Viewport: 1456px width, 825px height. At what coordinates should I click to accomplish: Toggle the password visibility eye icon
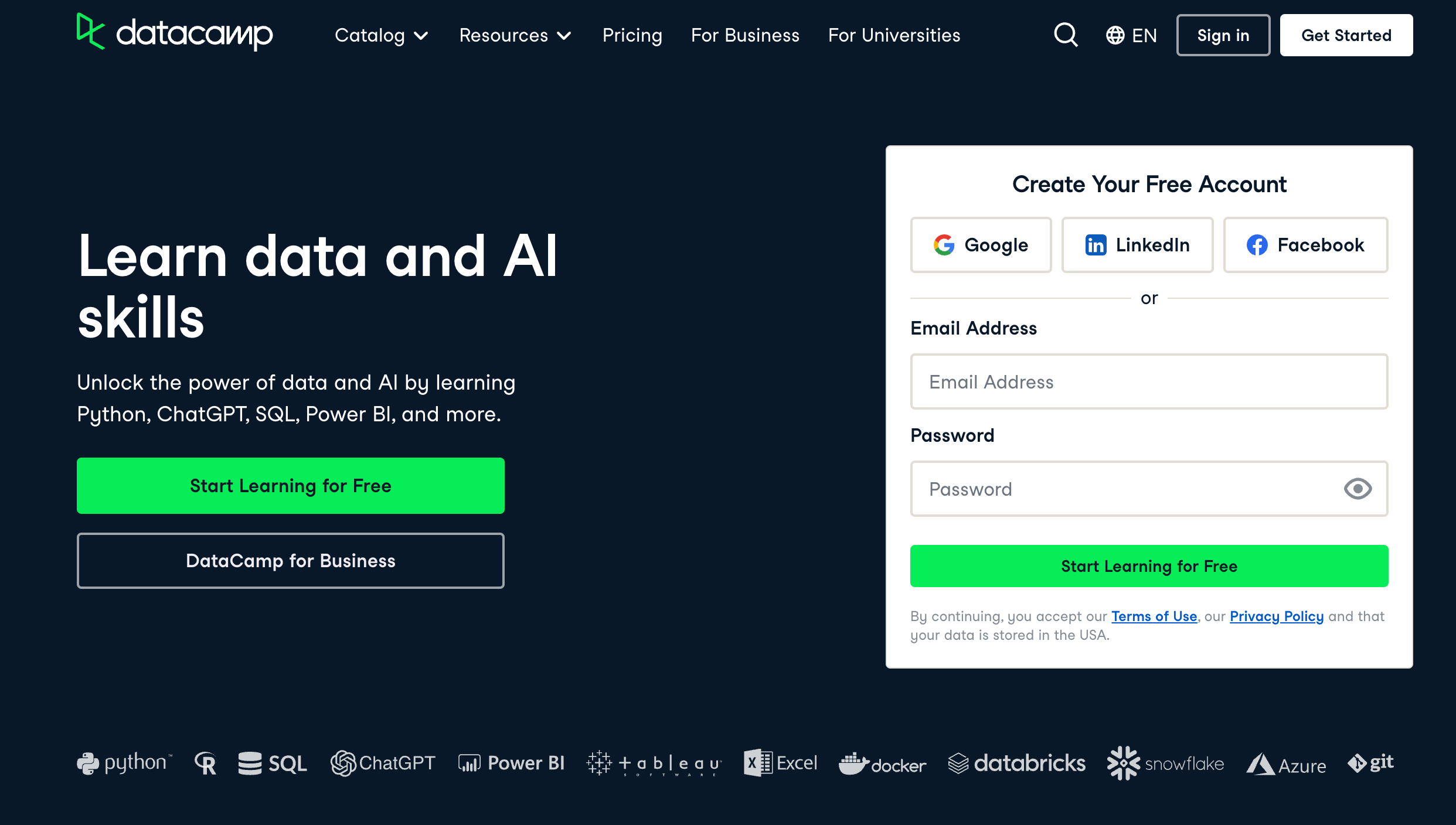pyautogui.click(x=1358, y=489)
